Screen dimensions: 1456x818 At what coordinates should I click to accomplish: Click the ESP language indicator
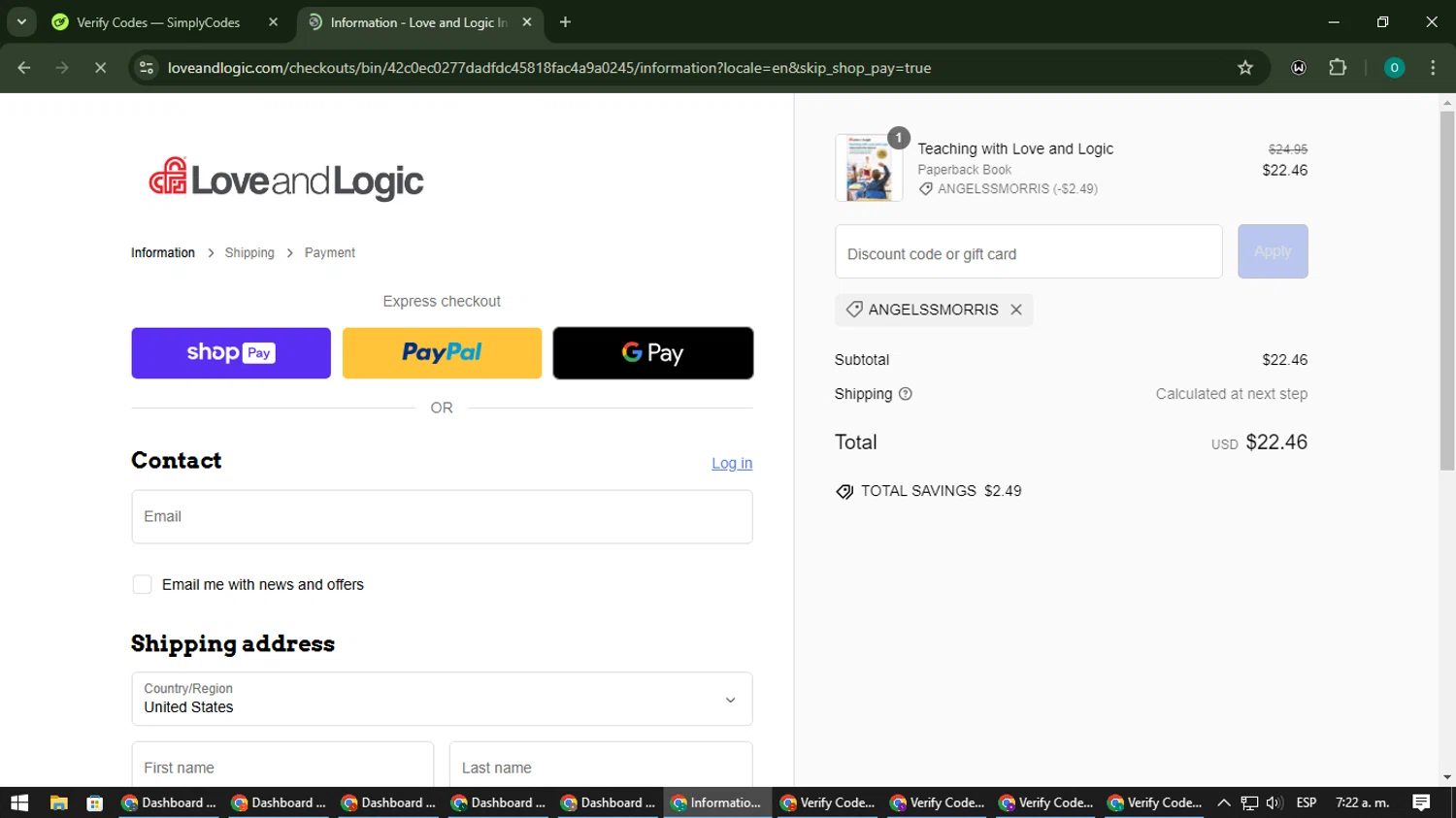coord(1307,802)
